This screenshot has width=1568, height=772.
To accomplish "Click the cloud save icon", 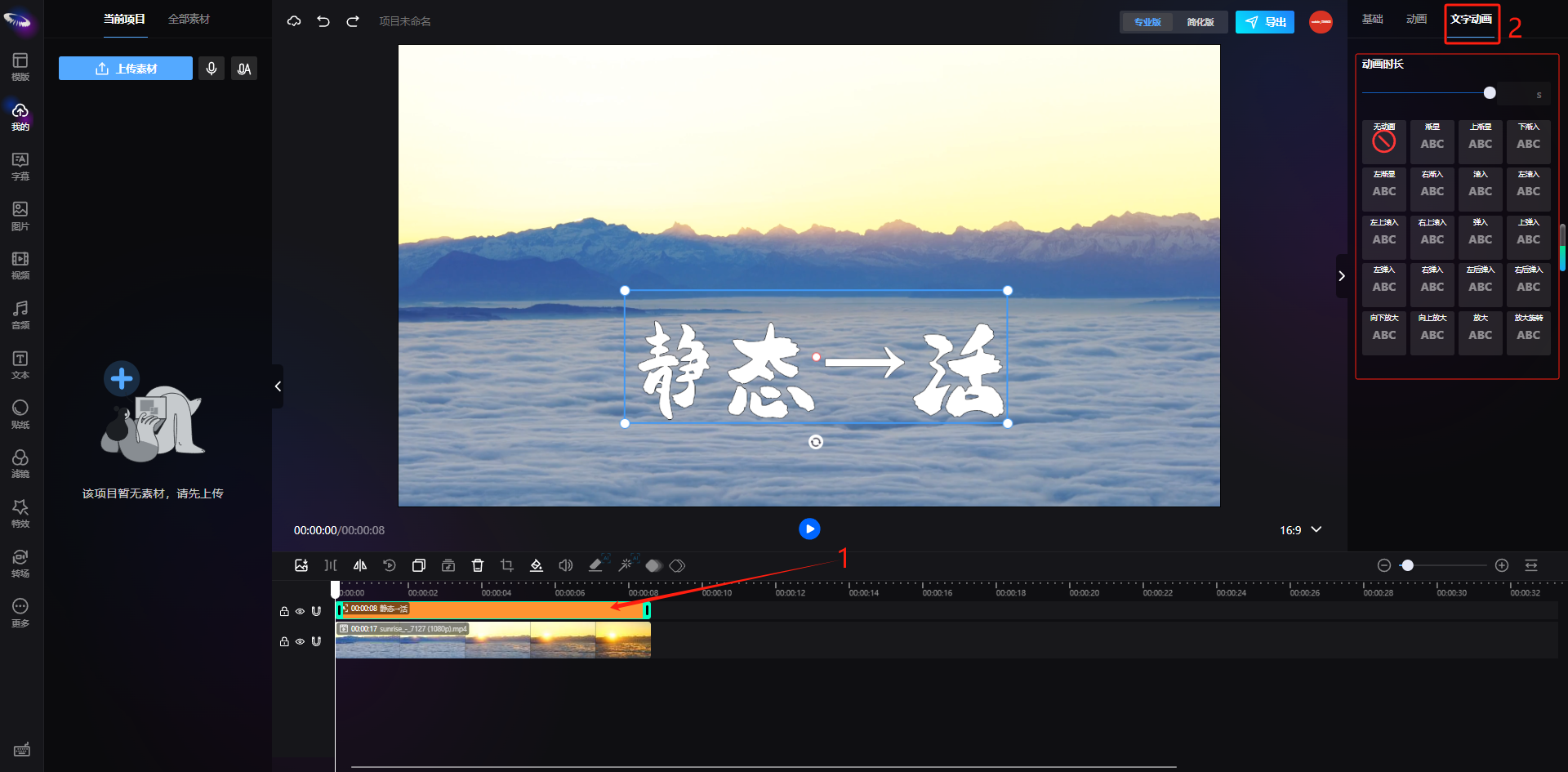I will coord(294,21).
